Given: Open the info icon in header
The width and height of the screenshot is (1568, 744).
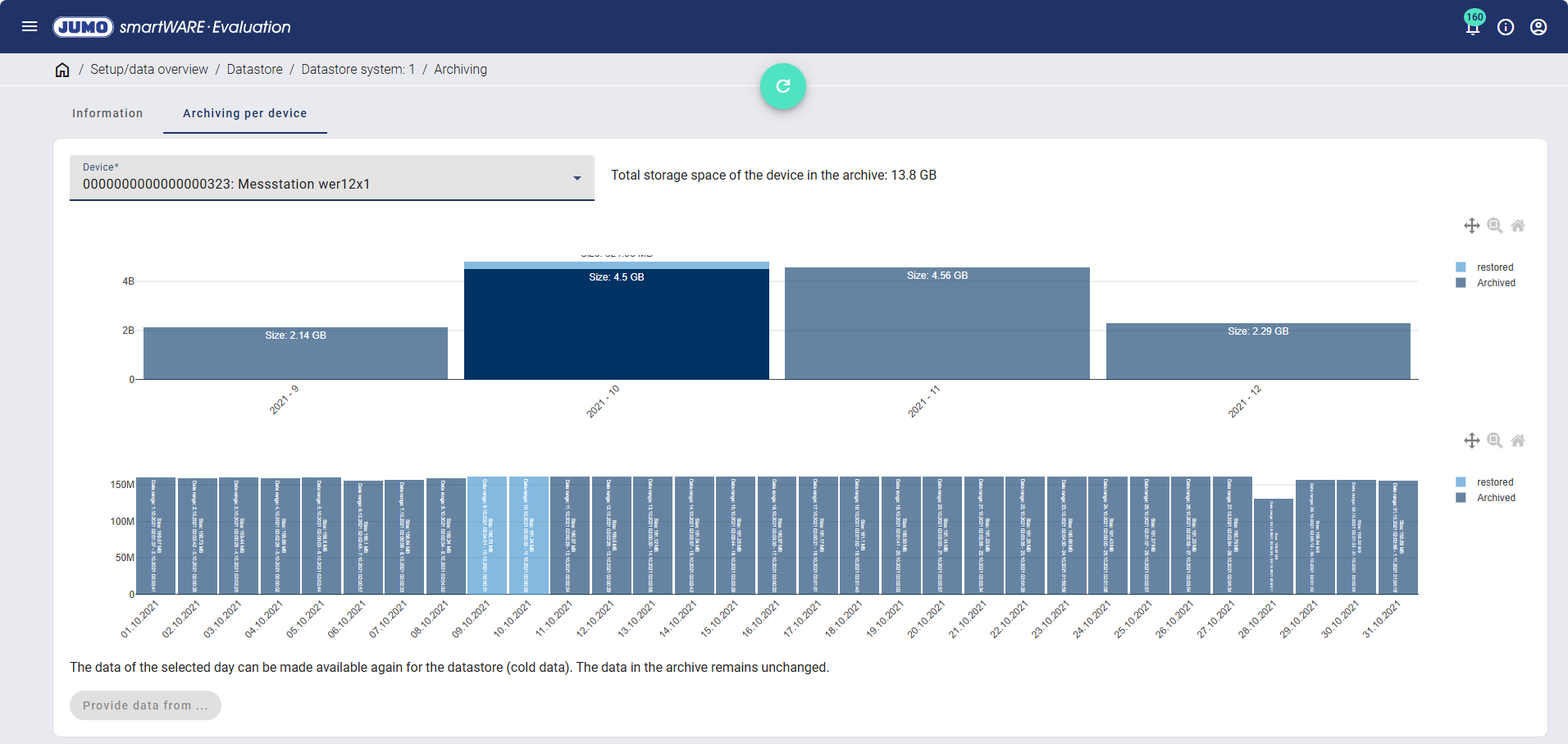Looking at the screenshot, I should (1506, 27).
